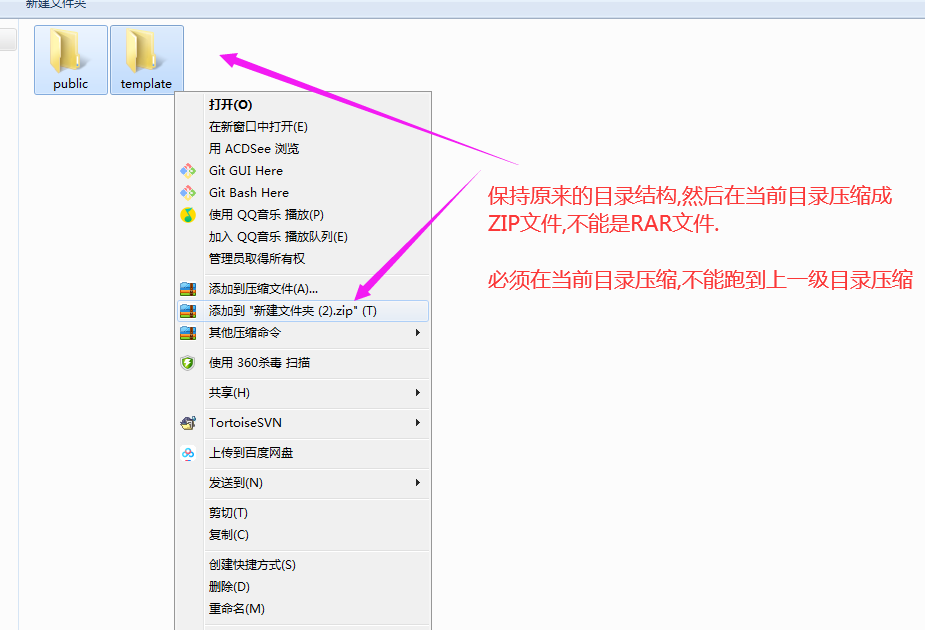This screenshot has width=925, height=630.
Task: Select 在新窗口中打开(E) menu entry
Action: 258,127
